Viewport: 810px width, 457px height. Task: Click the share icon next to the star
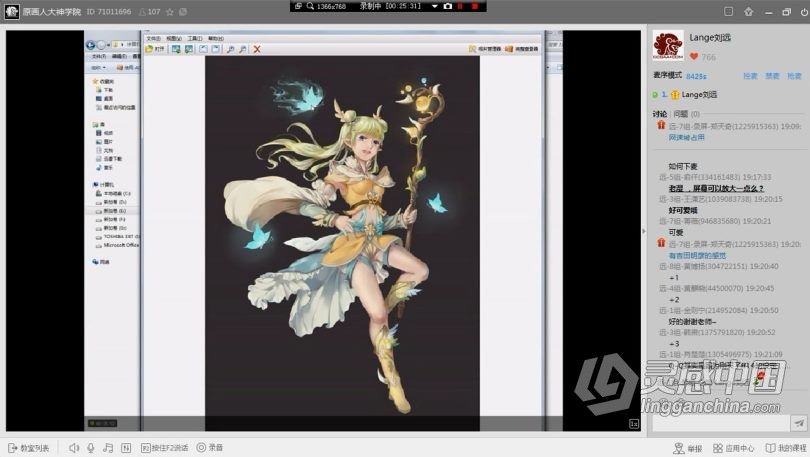(x=183, y=12)
